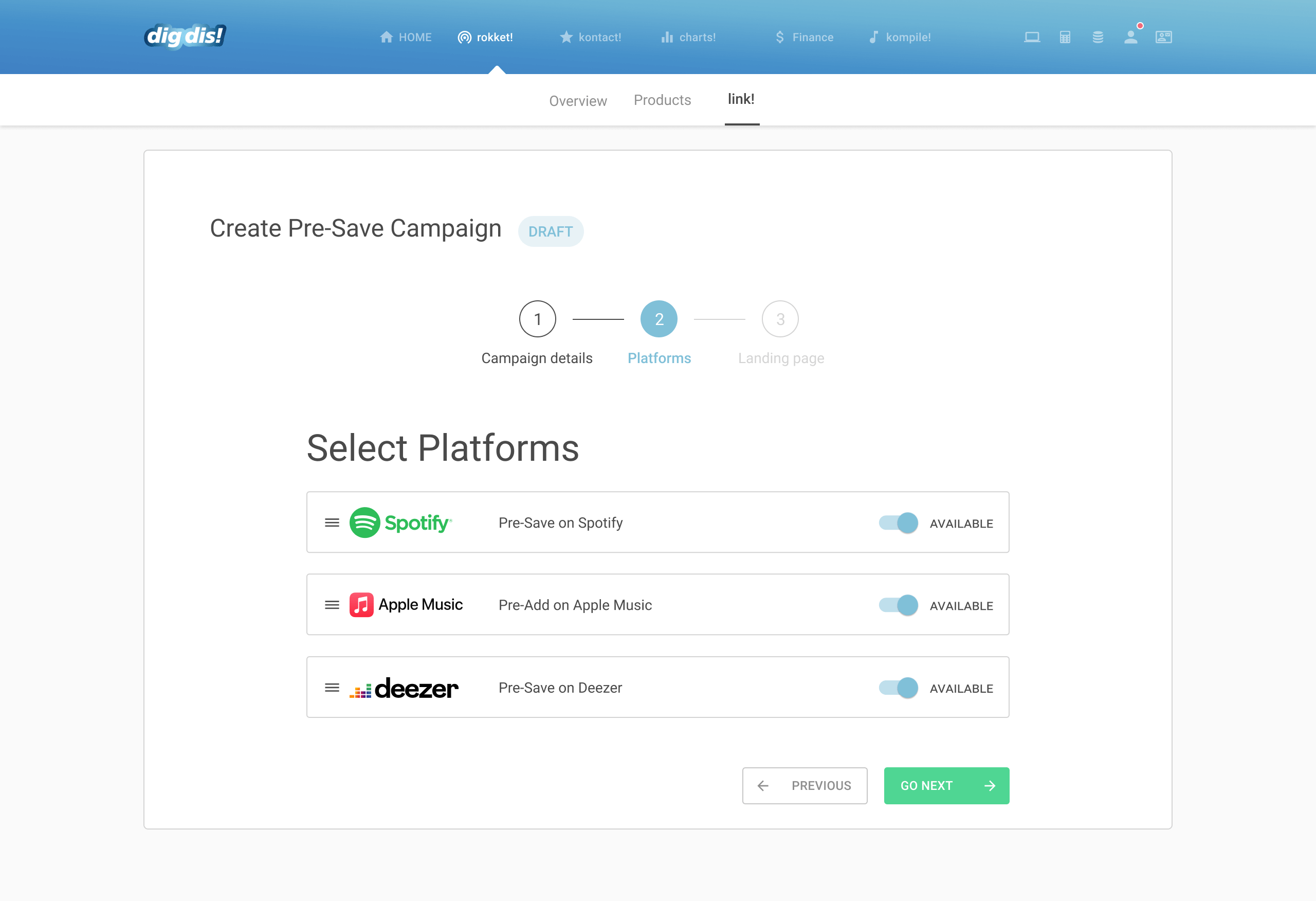Click GO NEXT to continue

click(946, 785)
